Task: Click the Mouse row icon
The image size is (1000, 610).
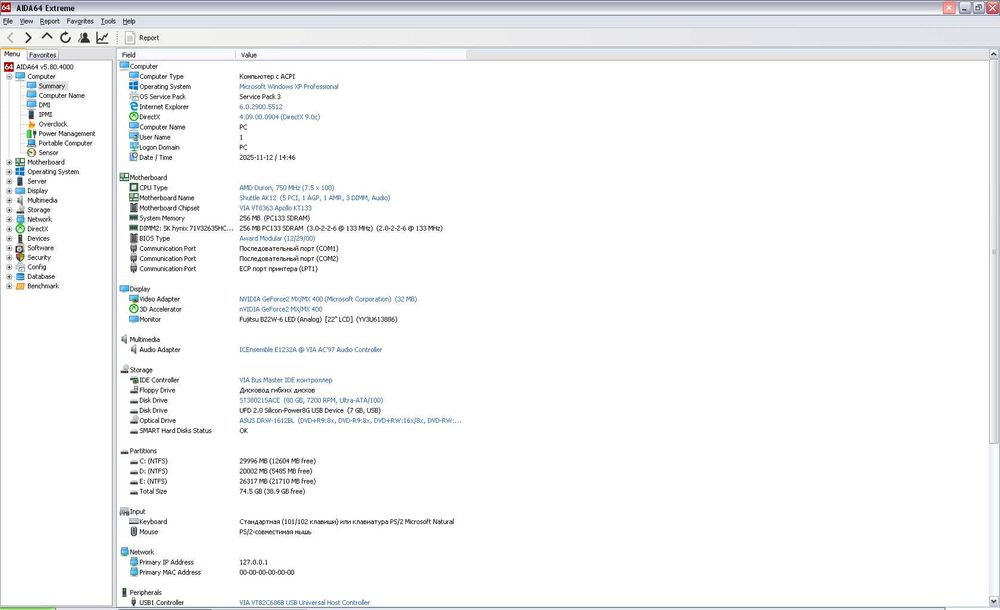Action: click(x=134, y=532)
